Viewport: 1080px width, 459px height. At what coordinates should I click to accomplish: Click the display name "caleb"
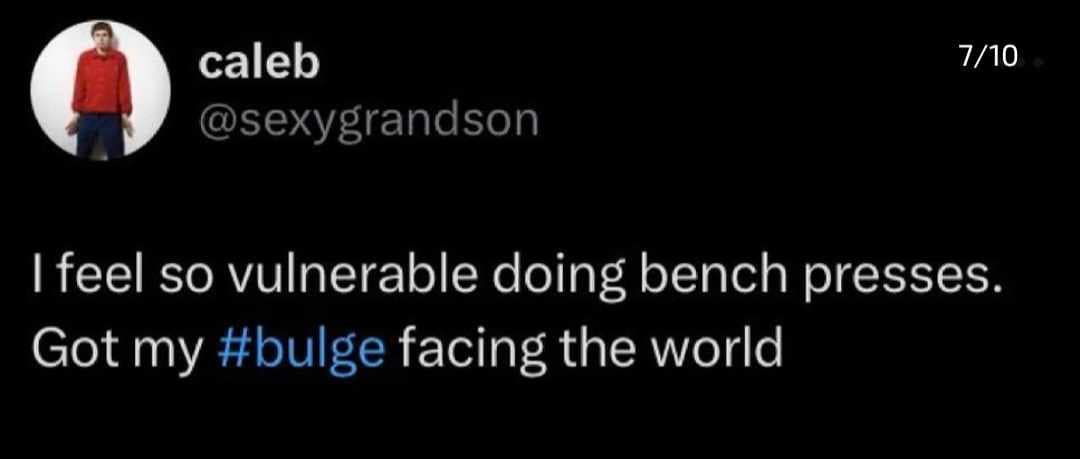pos(259,64)
